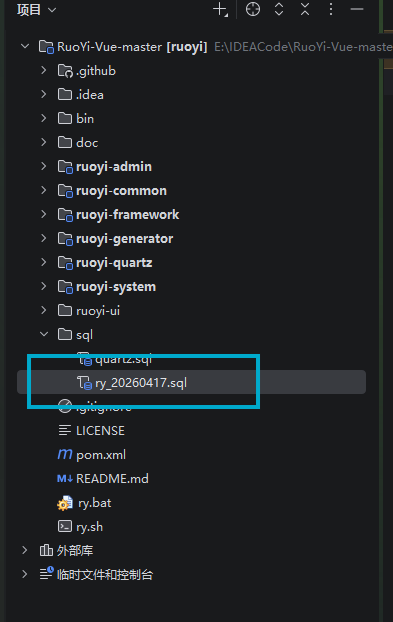The width and height of the screenshot is (393, 622).
Task: Select the LICENSE file
Action: [x=100, y=430]
